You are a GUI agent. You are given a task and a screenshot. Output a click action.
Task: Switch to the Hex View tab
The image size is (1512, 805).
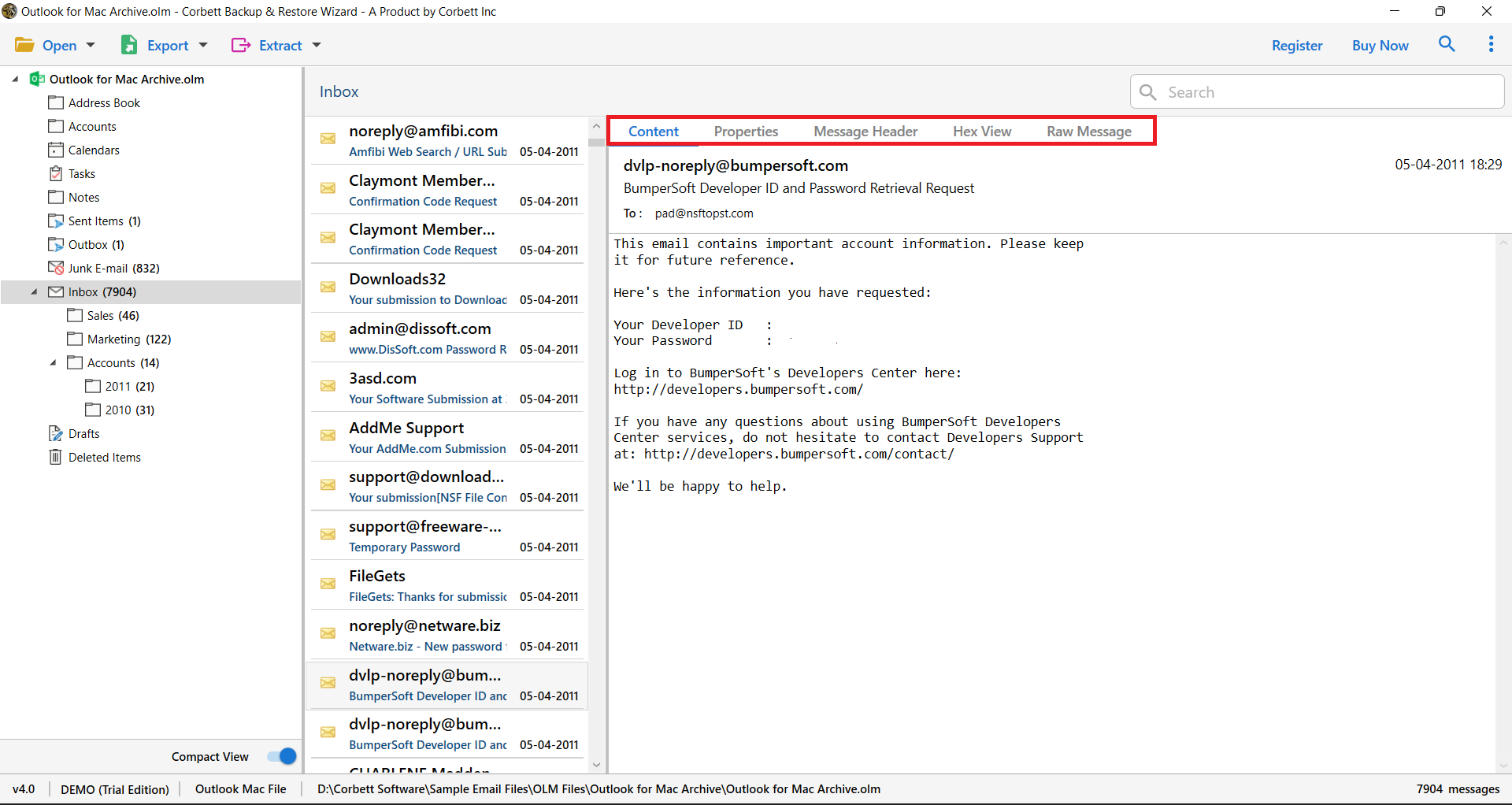pyautogui.click(x=982, y=132)
